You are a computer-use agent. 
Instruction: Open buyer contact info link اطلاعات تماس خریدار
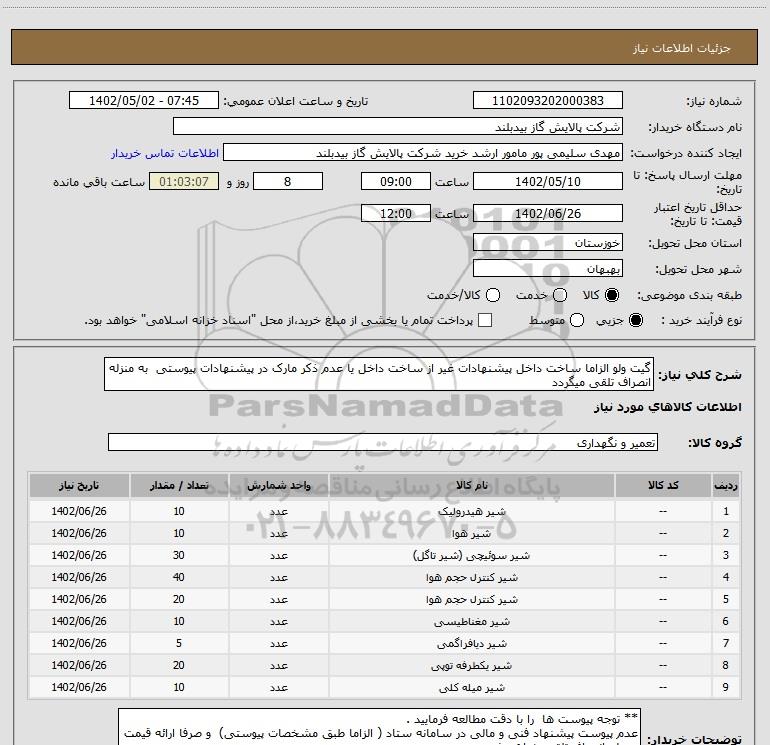[x=165, y=153]
